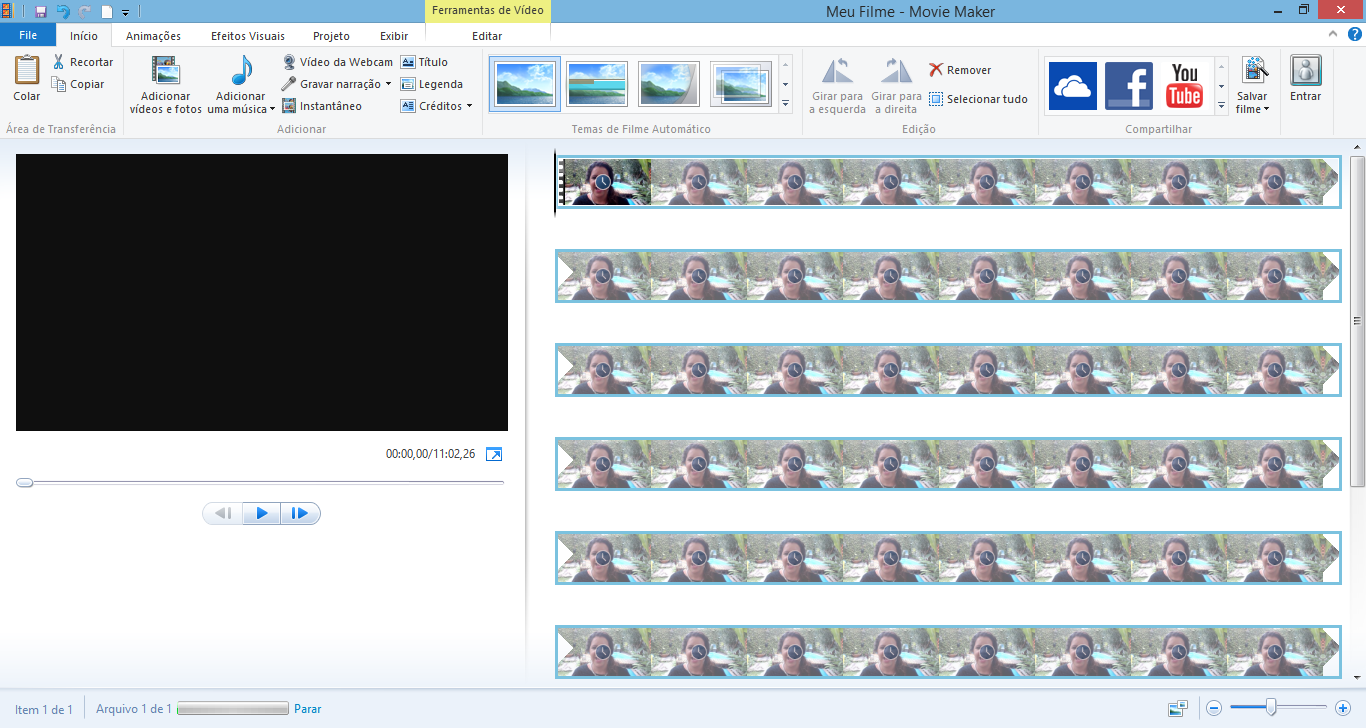Screen dimensions: 1366x728
Task: Click the file loading progress bar
Action: [x=232, y=709]
